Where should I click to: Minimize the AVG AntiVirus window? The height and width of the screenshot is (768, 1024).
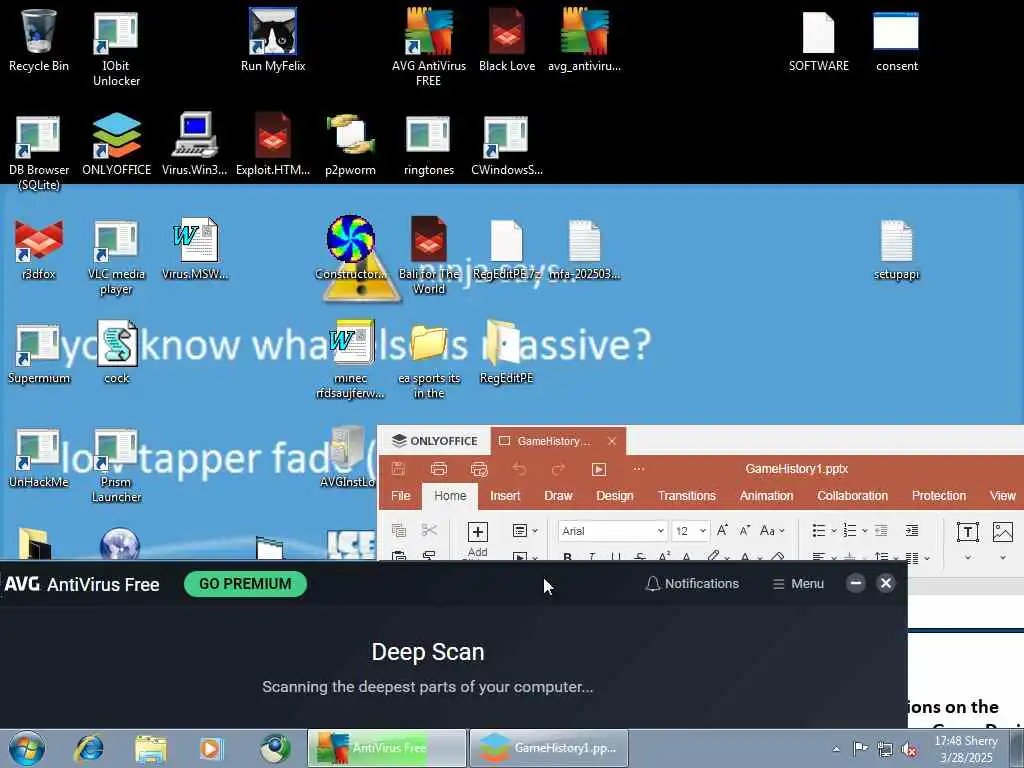click(x=856, y=583)
